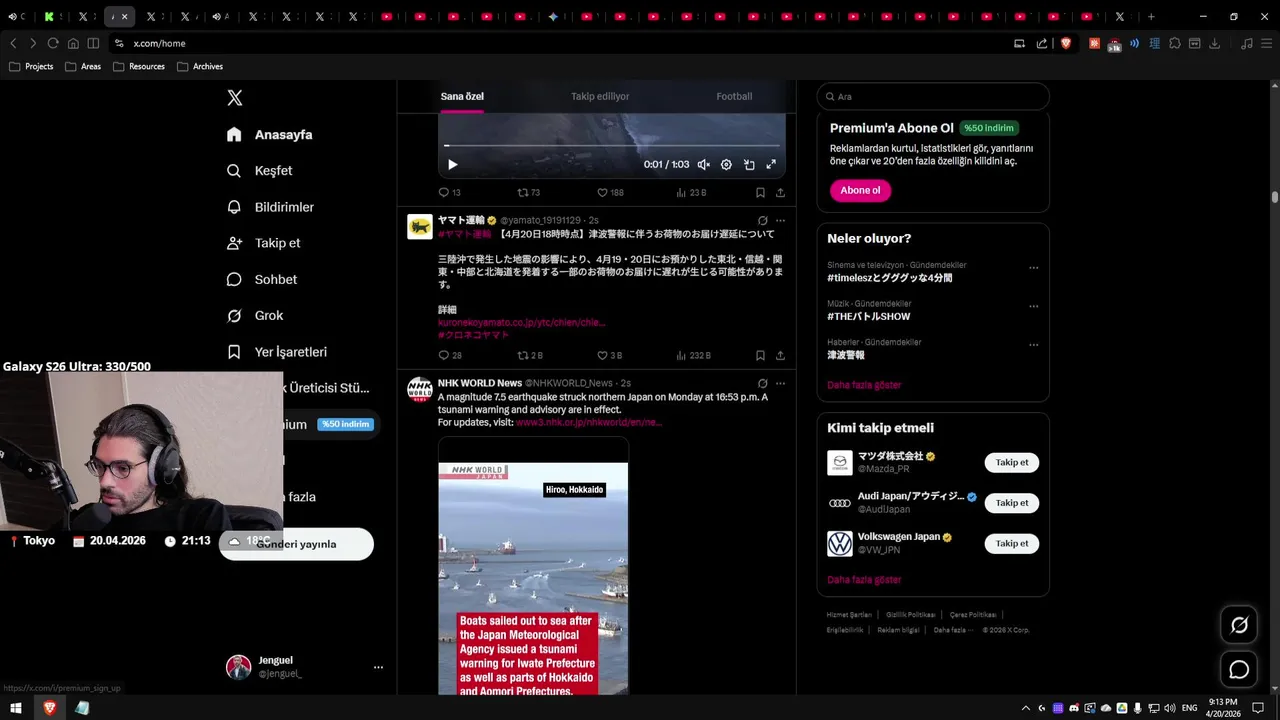Open the #クロネコヤマト hashtag

pyautogui.click(x=473, y=335)
